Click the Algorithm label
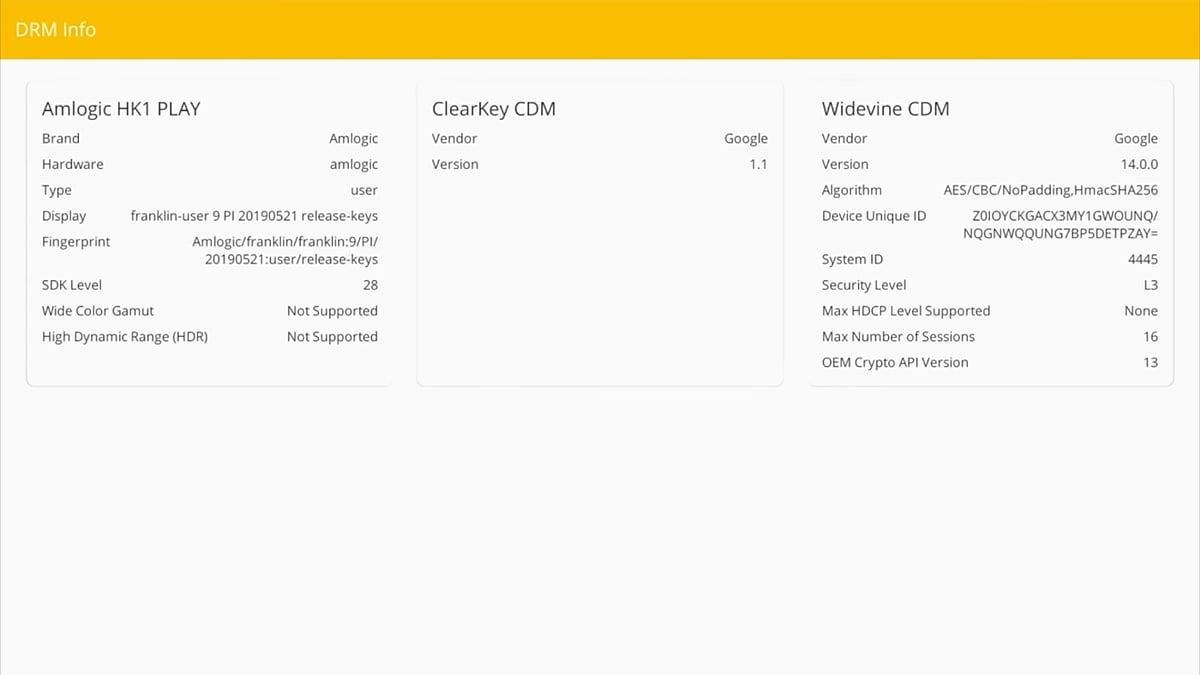The height and width of the screenshot is (675, 1200). tap(852, 191)
